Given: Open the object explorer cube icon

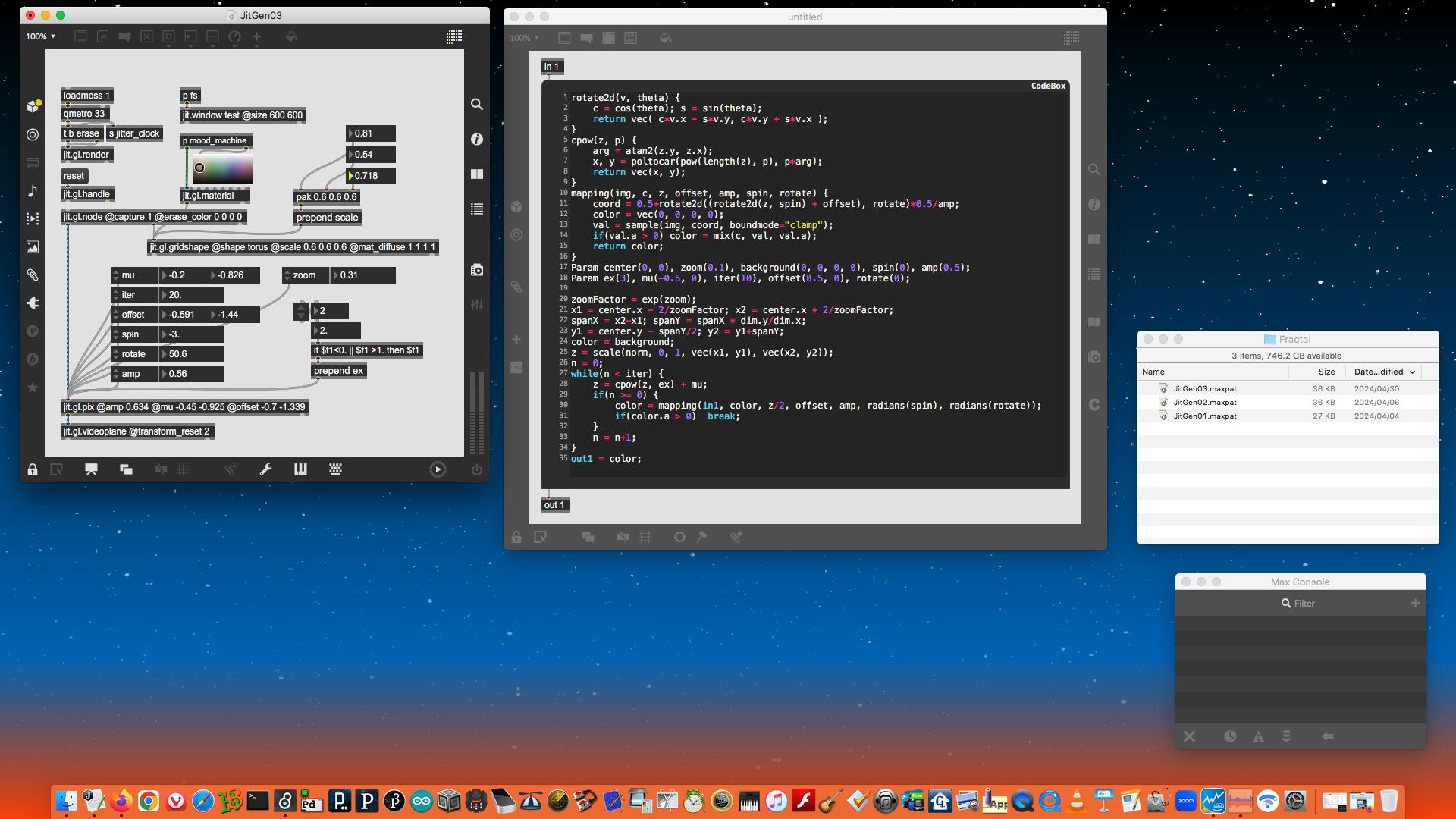Looking at the screenshot, I should pos(33,106).
